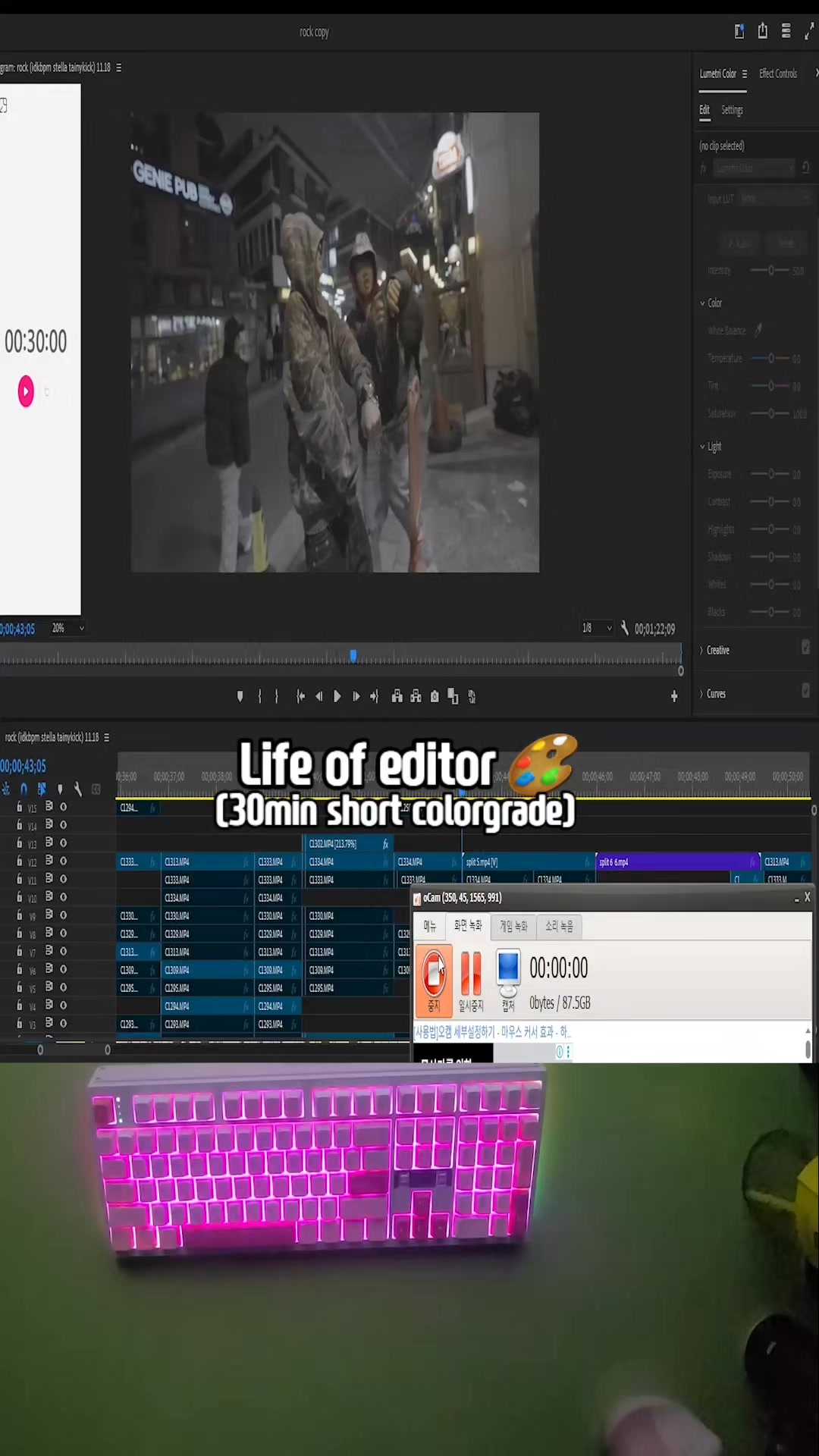Viewport: 819px width, 1456px height.
Task: Open the 20% zoom level dropdown
Action: click(x=67, y=628)
